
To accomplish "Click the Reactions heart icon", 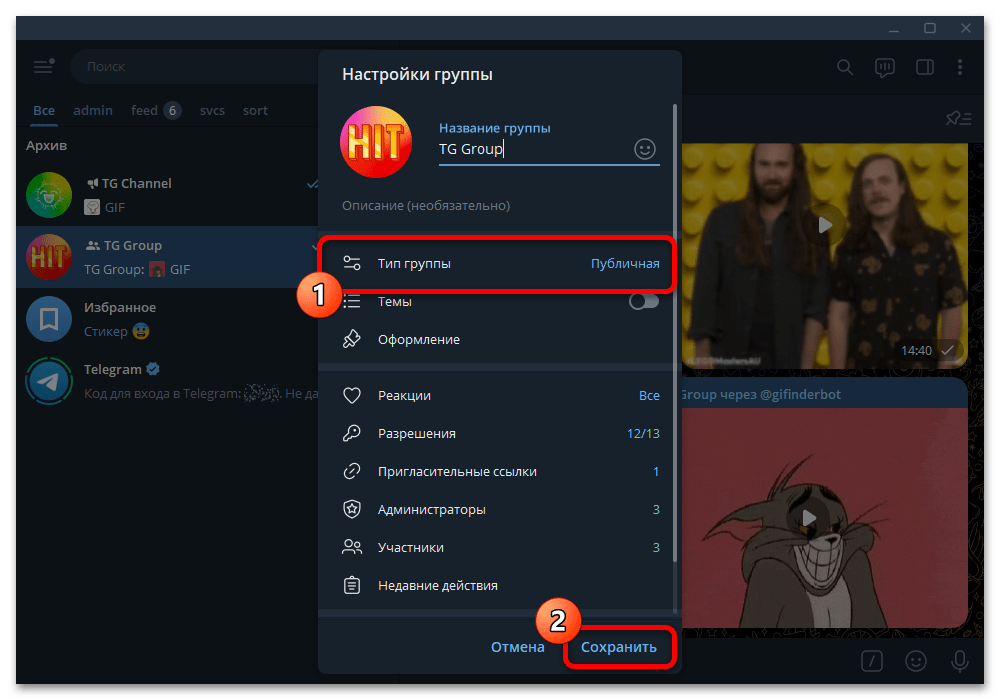I will [x=351, y=395].
